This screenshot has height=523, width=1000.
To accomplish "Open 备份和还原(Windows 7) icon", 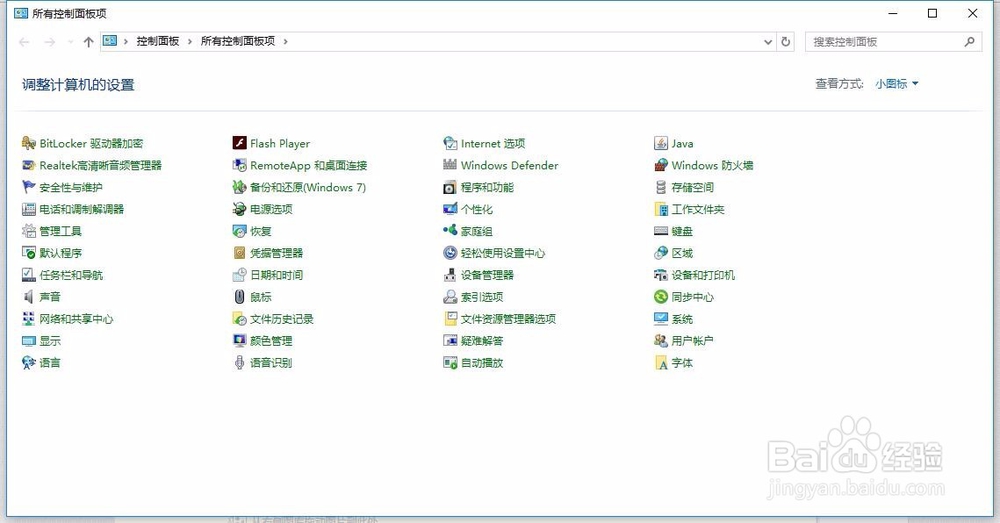I will [239, 187].
